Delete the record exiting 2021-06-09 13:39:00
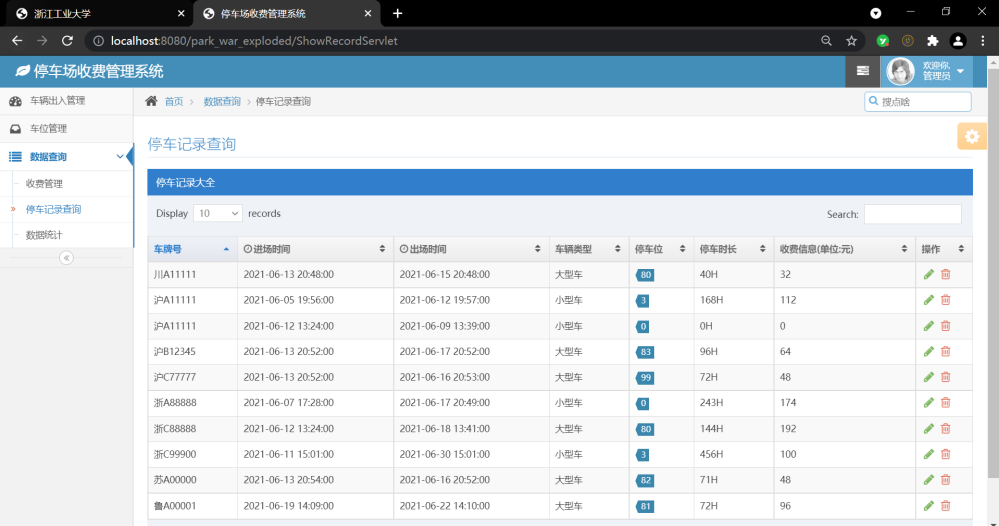 pos(945,326)
